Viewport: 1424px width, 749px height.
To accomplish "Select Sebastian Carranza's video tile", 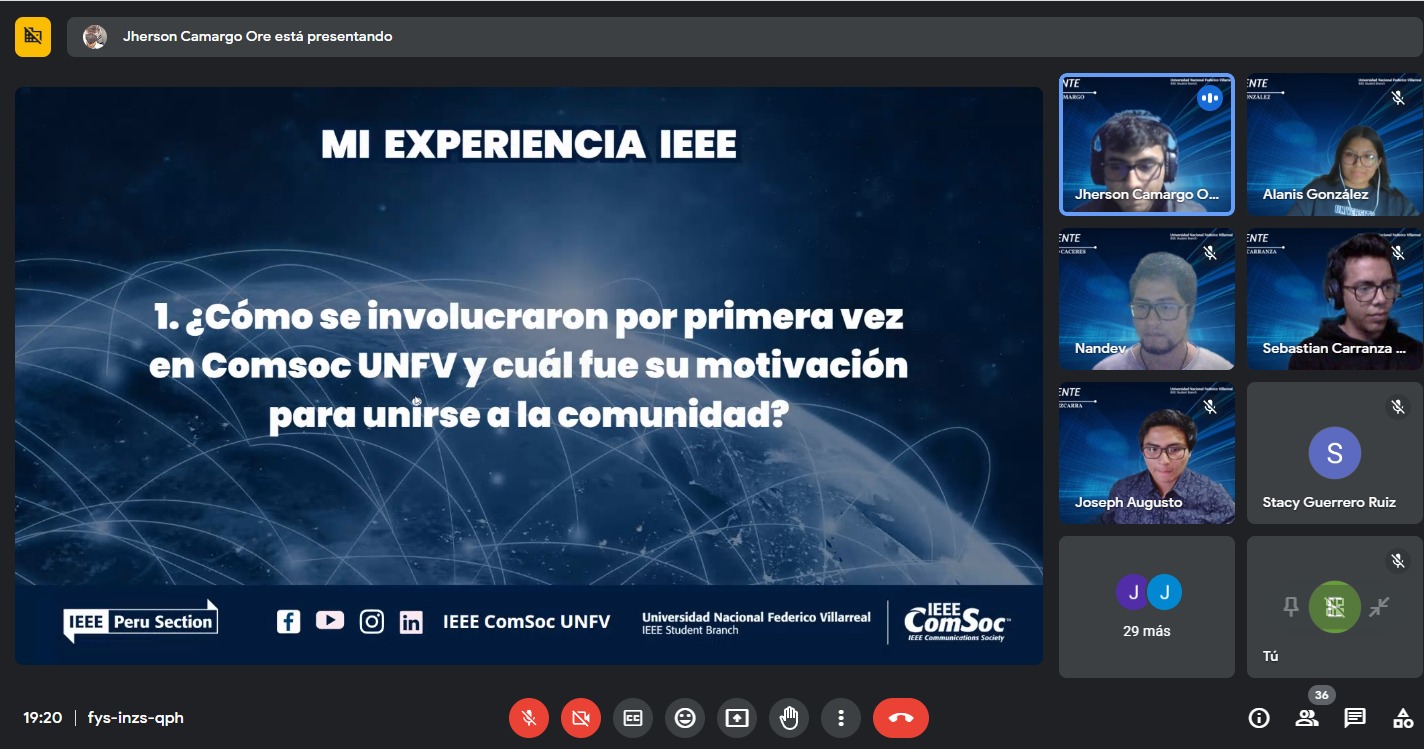I will coord(1334,299).
